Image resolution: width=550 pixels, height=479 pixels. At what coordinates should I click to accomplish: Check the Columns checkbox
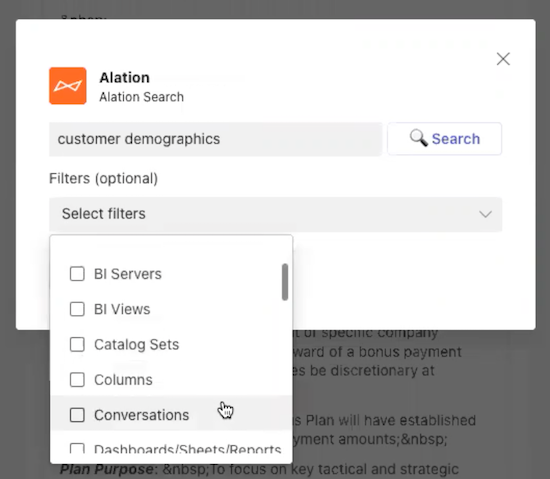point(77,380)
